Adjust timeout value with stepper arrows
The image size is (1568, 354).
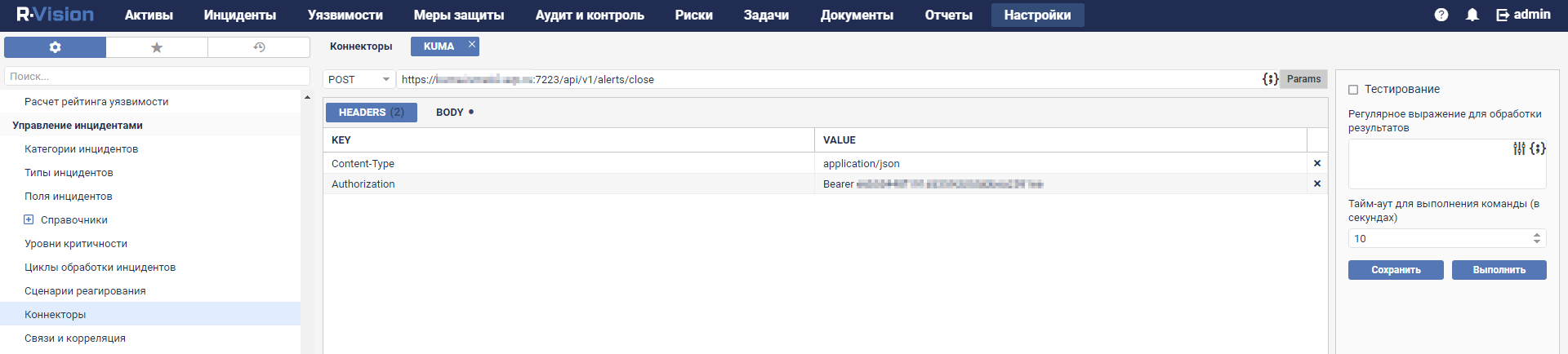1536,238
